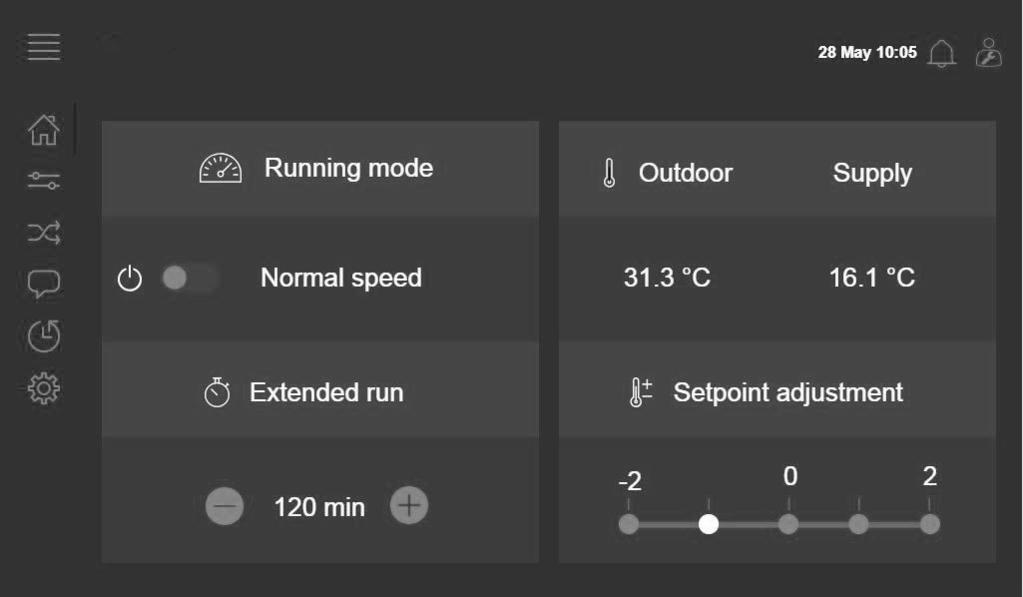Open the service user login icon

coord(989,53)
